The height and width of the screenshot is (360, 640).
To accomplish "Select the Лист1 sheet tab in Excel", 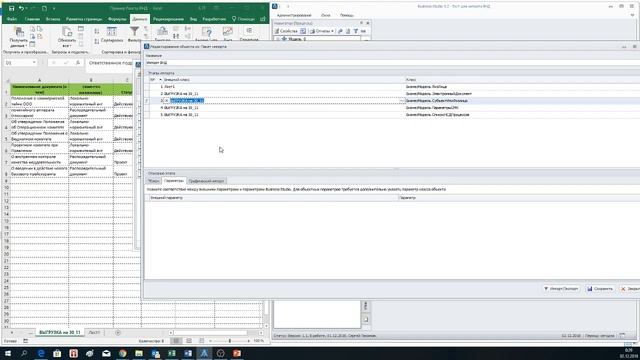I will point(94,333).
